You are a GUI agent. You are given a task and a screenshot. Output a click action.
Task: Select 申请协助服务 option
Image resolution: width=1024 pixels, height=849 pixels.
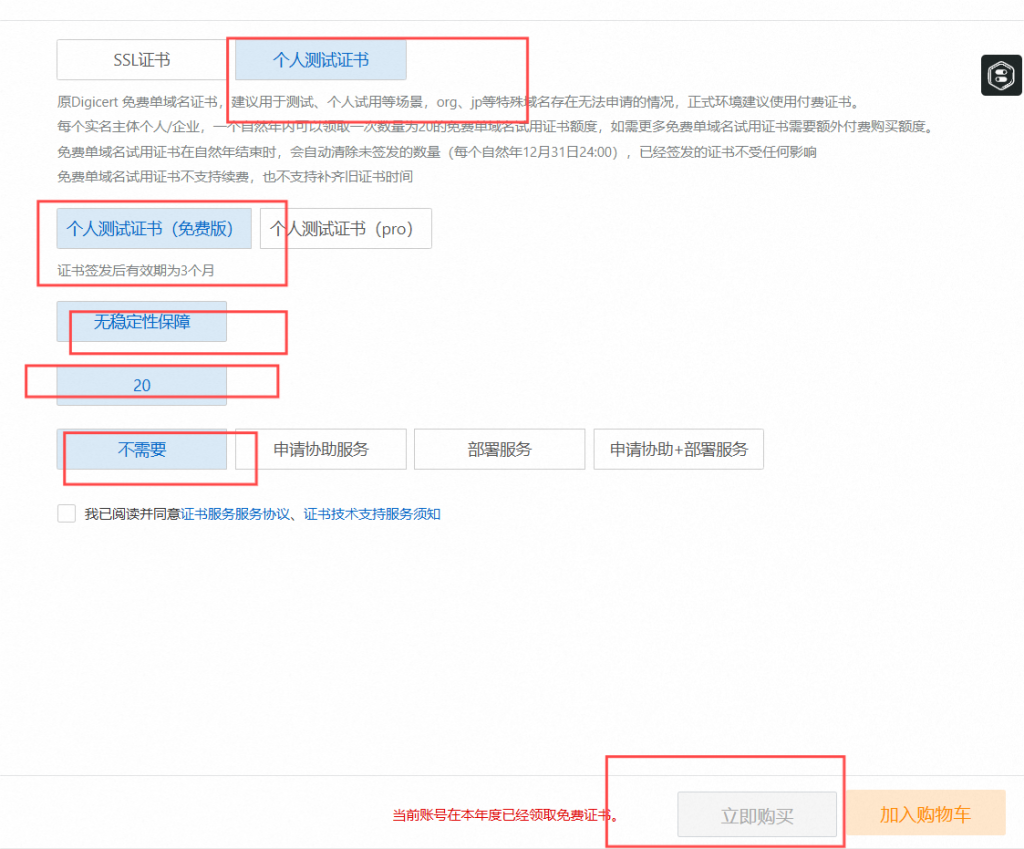point(320,449)
